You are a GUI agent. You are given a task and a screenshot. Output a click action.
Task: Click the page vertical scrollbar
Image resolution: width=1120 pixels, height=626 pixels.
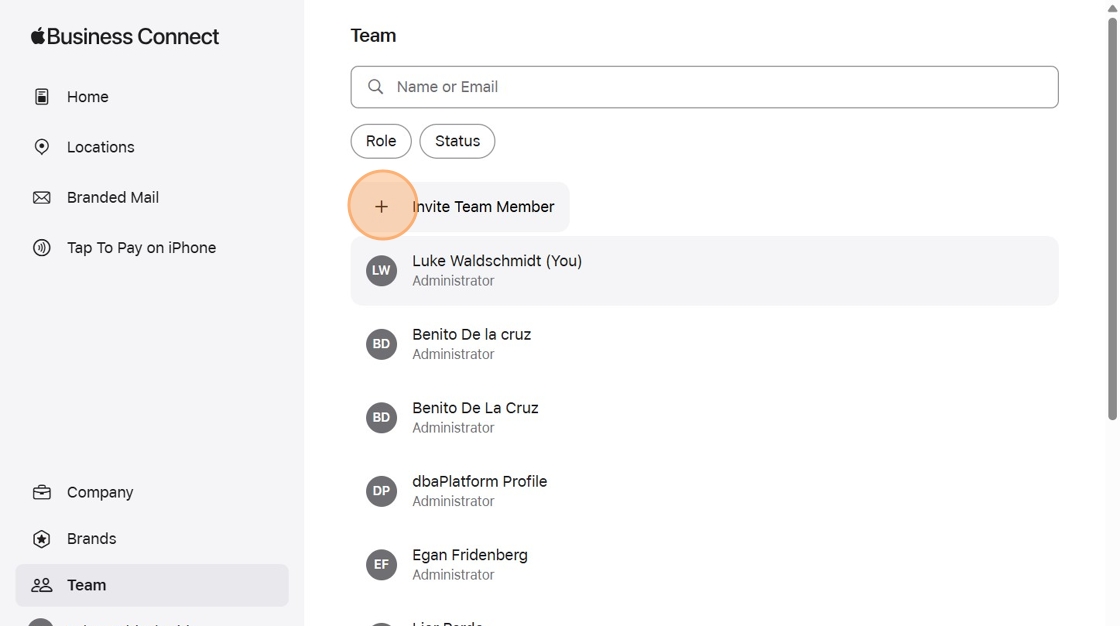(1112, 218)
